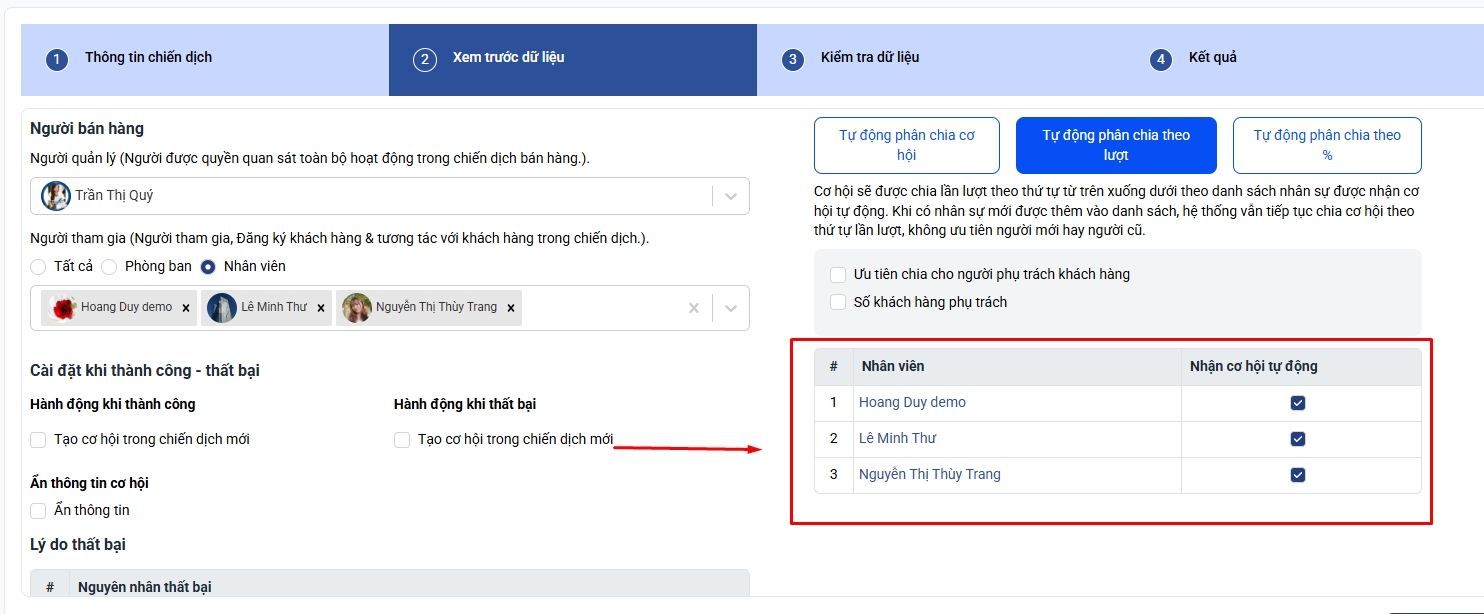Uncheck auto opportunity for Hoang Duy demo
Screen dimensions: 1484x614
[1298, 403]
